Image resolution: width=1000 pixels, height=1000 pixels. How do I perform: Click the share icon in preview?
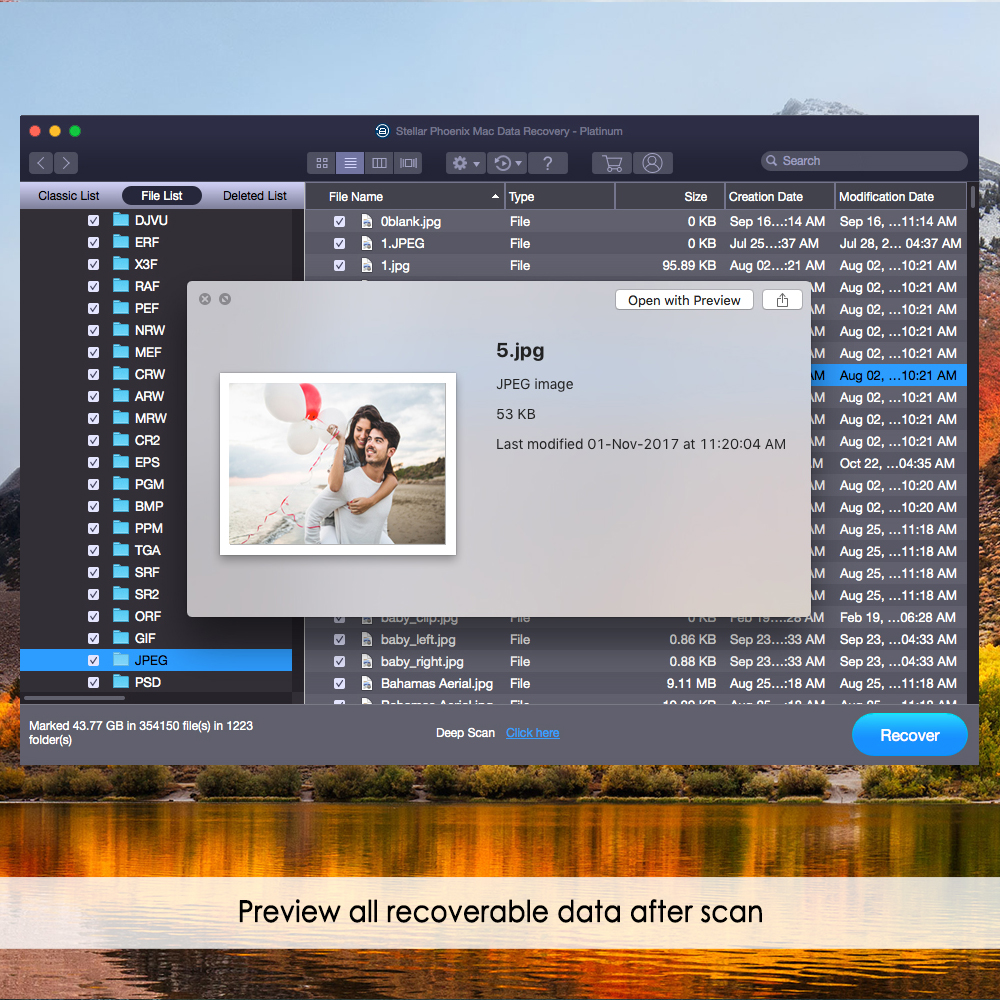782,300
